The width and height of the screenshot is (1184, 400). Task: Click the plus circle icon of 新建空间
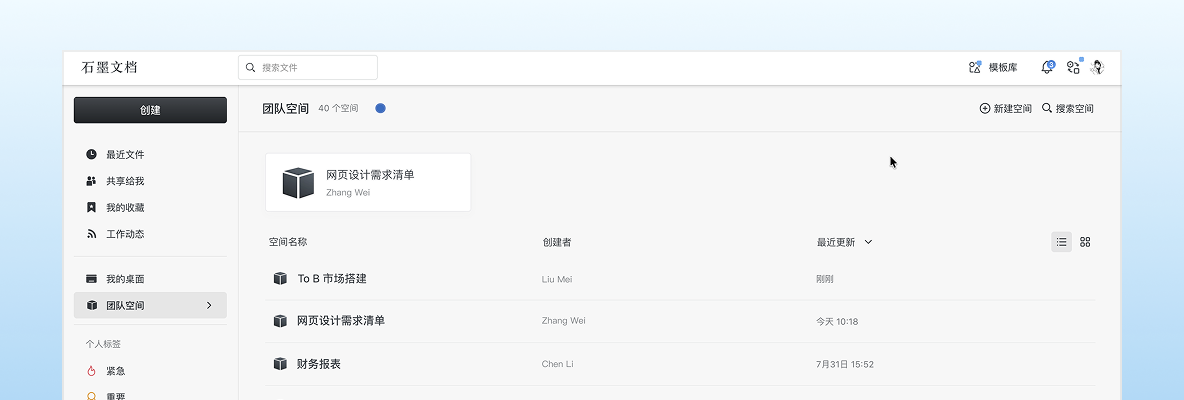coord(985,109)
